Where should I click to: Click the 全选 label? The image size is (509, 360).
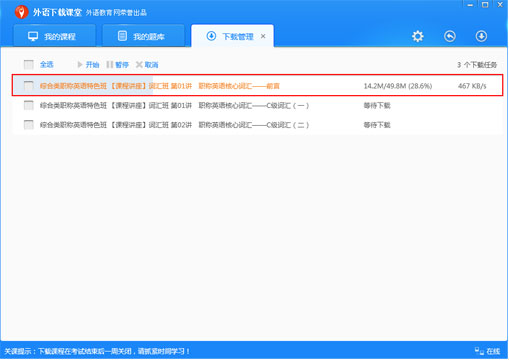[47, 64]
